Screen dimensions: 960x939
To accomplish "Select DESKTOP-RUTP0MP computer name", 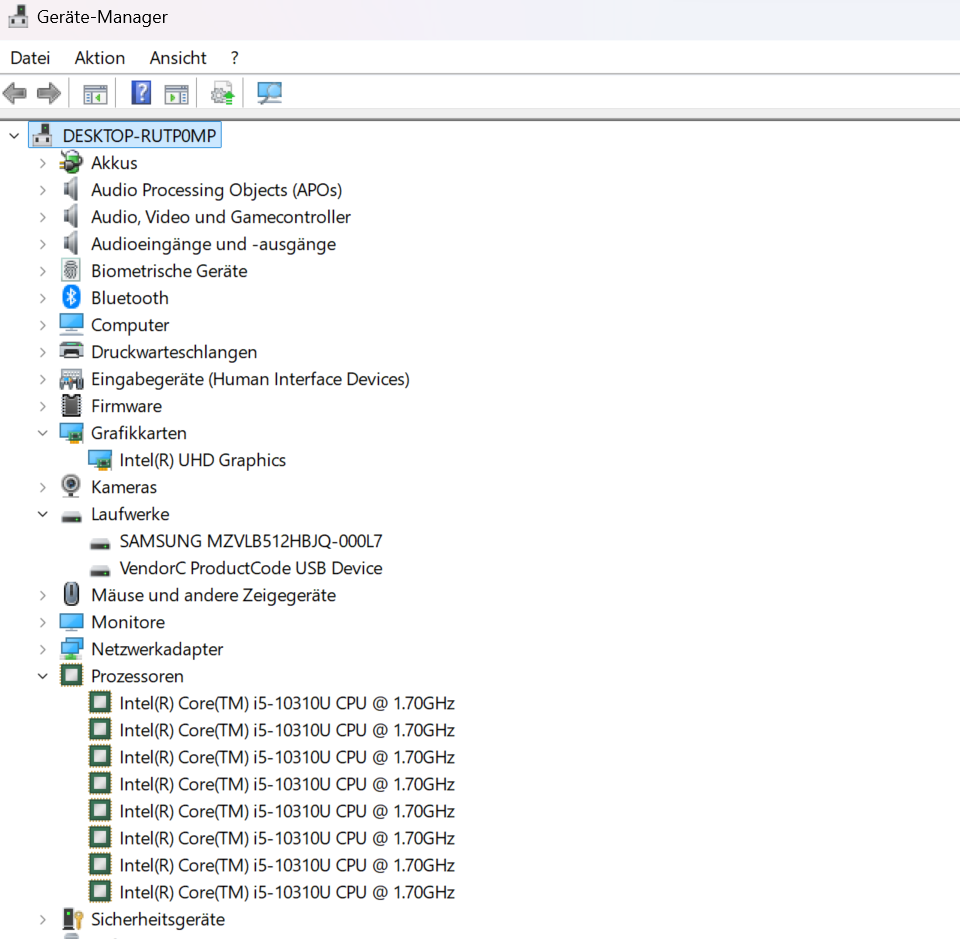I will click(x=140, y=135).
